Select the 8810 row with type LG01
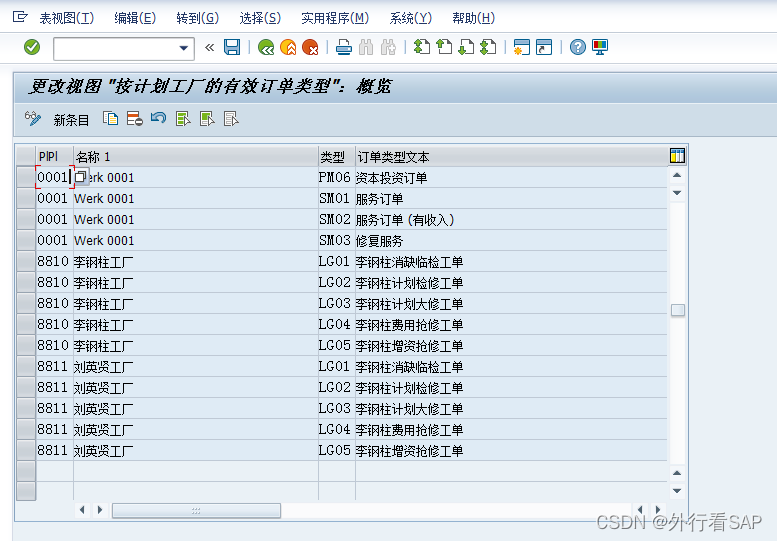 (x=26, y=262)
